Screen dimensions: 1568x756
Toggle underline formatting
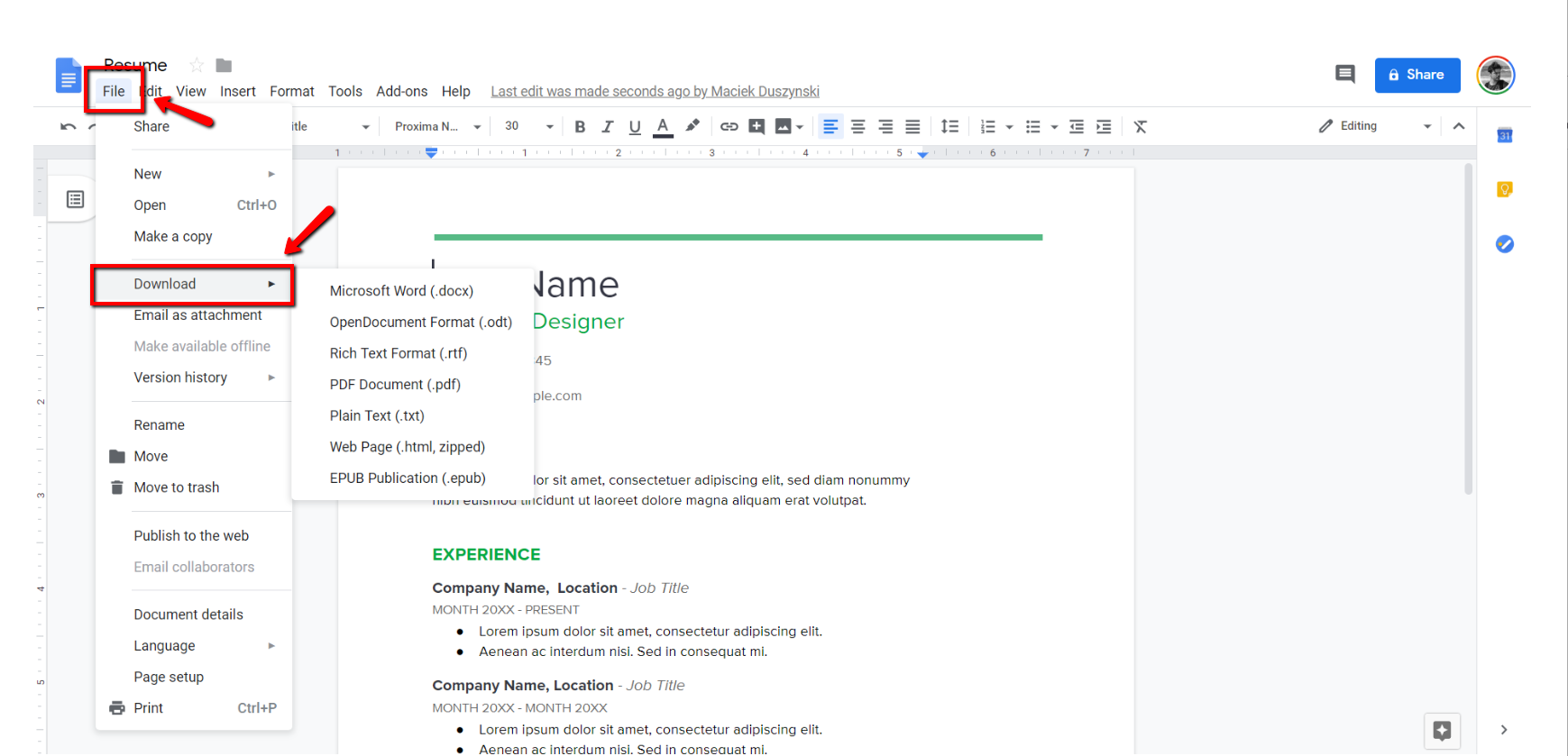635,126
